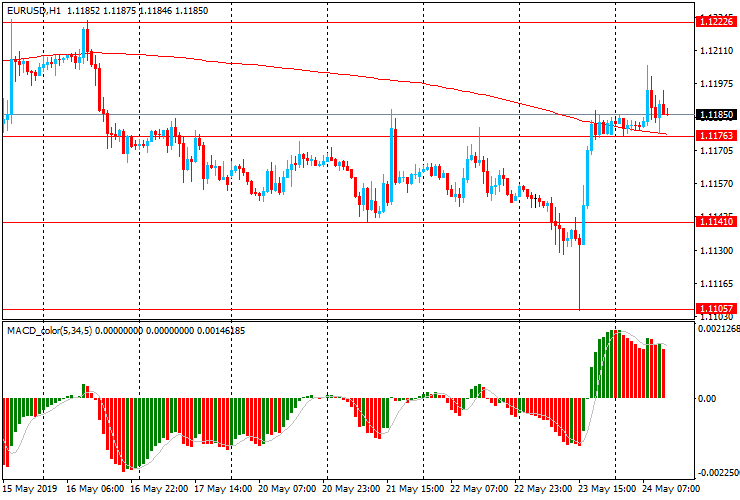740x500 pixels.
Task: Click the 0.0021268 MACD scale label
Action: tap(718, 328)
